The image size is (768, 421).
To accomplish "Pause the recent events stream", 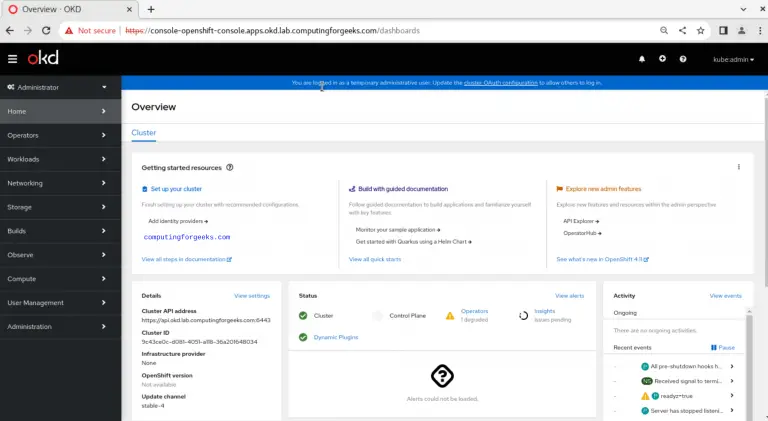I will click(x=723, y=347).
